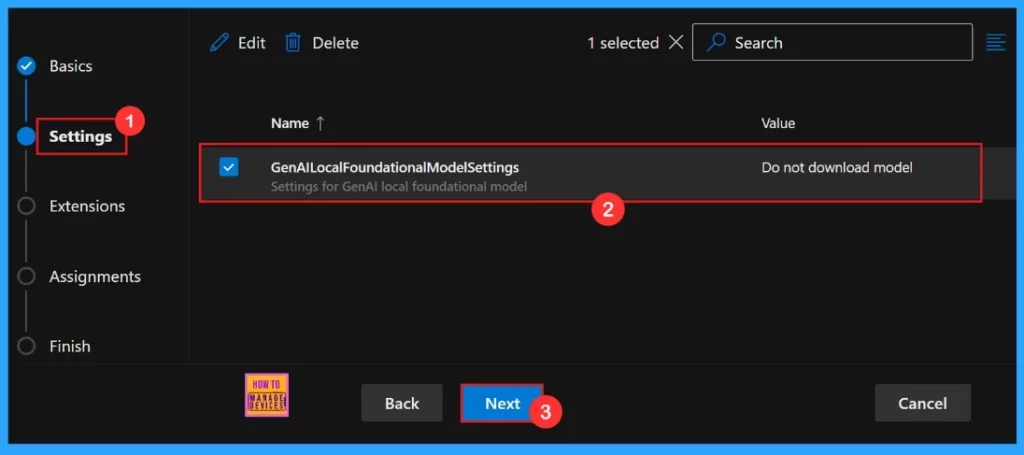Screen dimensions: 1024x455
Task: Sort by Name column arrow
Action: click(320, 123)
